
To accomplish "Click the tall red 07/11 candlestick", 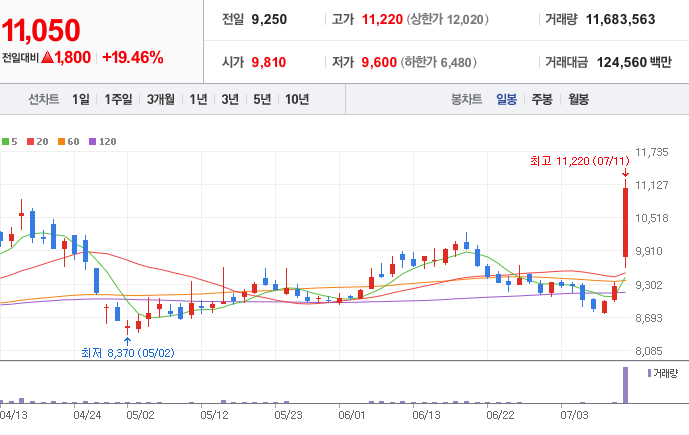I will click(x=625, y=222).
